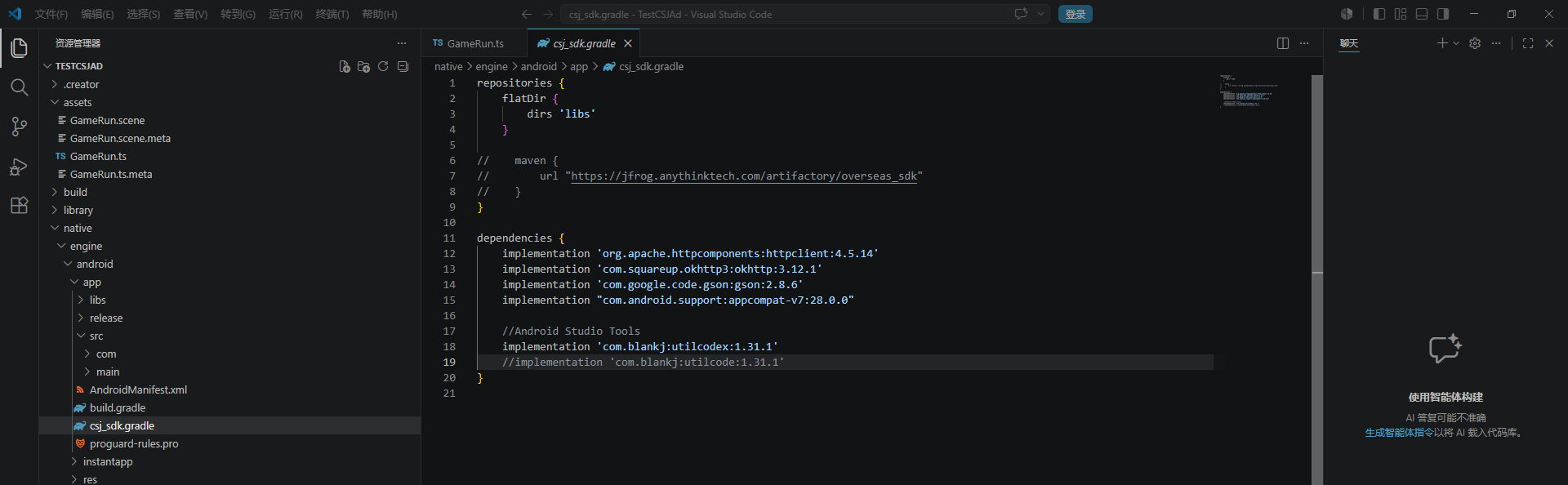Open the Explorer view in activity bar

pyautogui.click(x=19, y=48)
